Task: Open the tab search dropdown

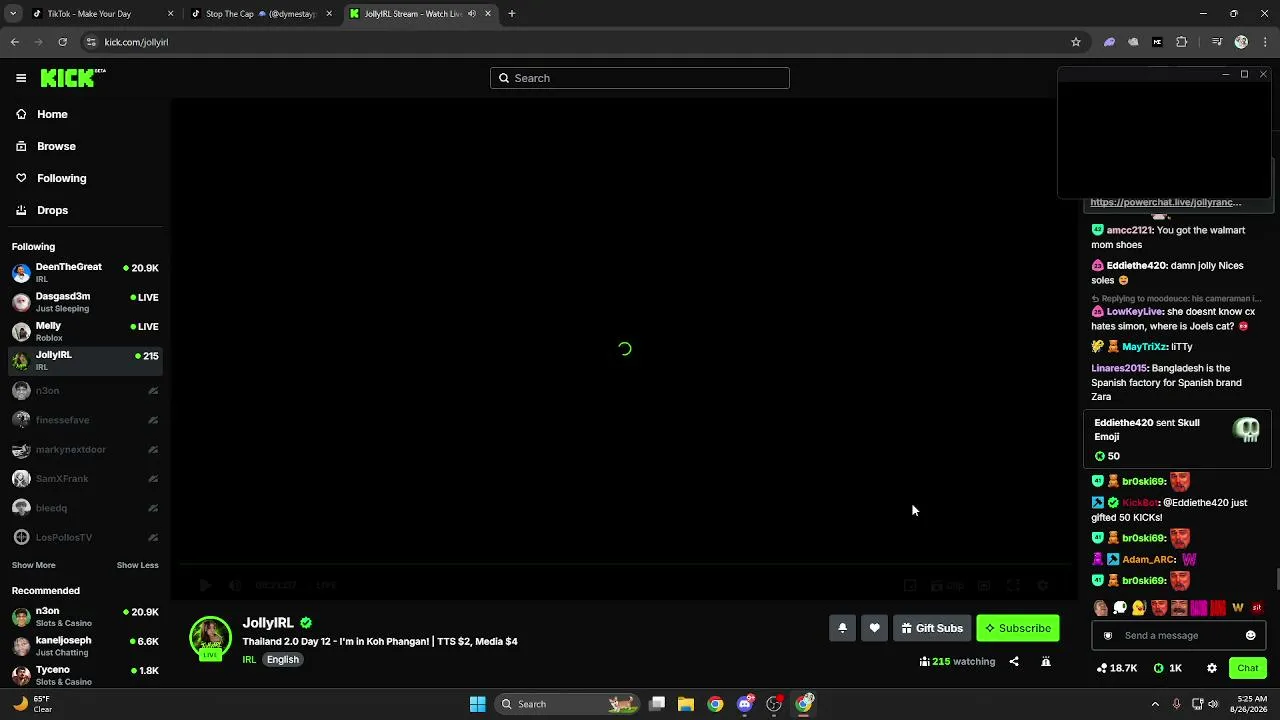Action: click(x=13, y=14)
